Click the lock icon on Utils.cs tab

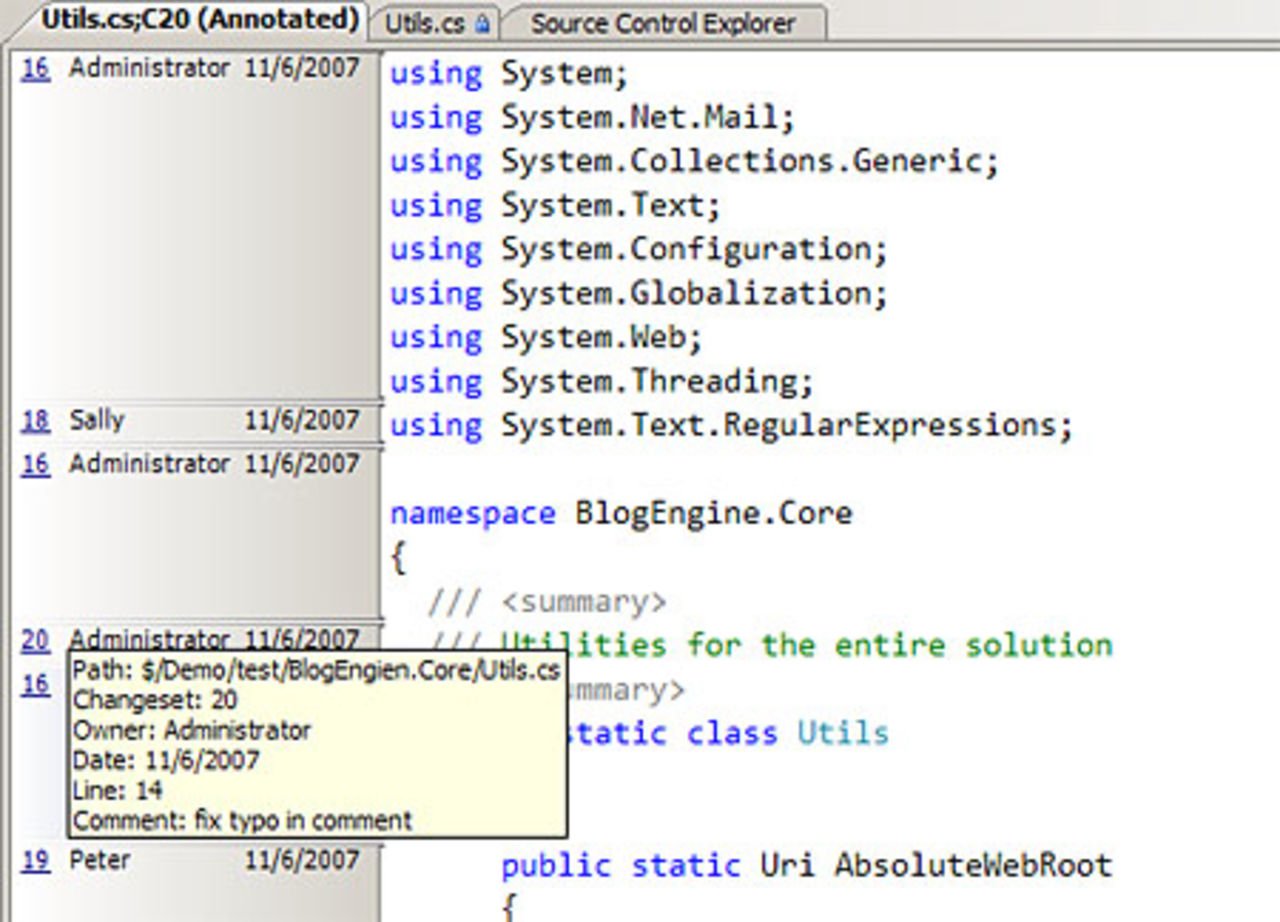(x=482, y=24)
